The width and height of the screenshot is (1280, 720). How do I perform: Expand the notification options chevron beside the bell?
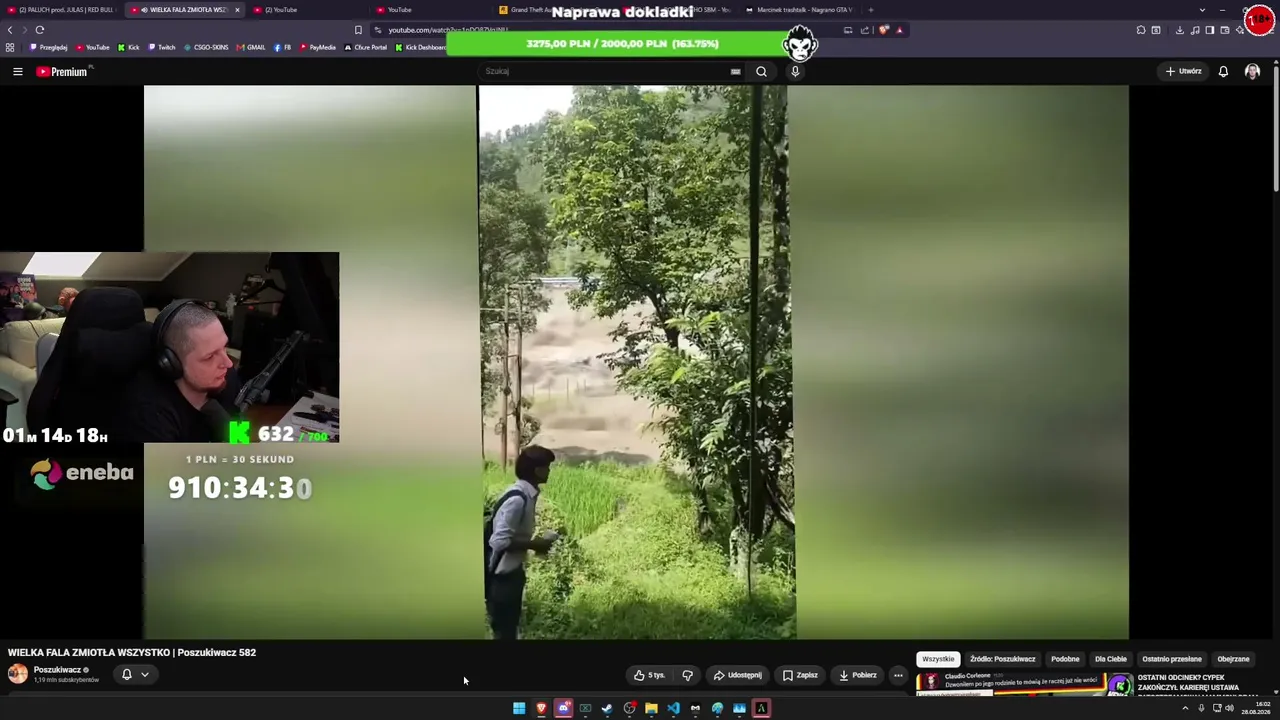[145, 674]
